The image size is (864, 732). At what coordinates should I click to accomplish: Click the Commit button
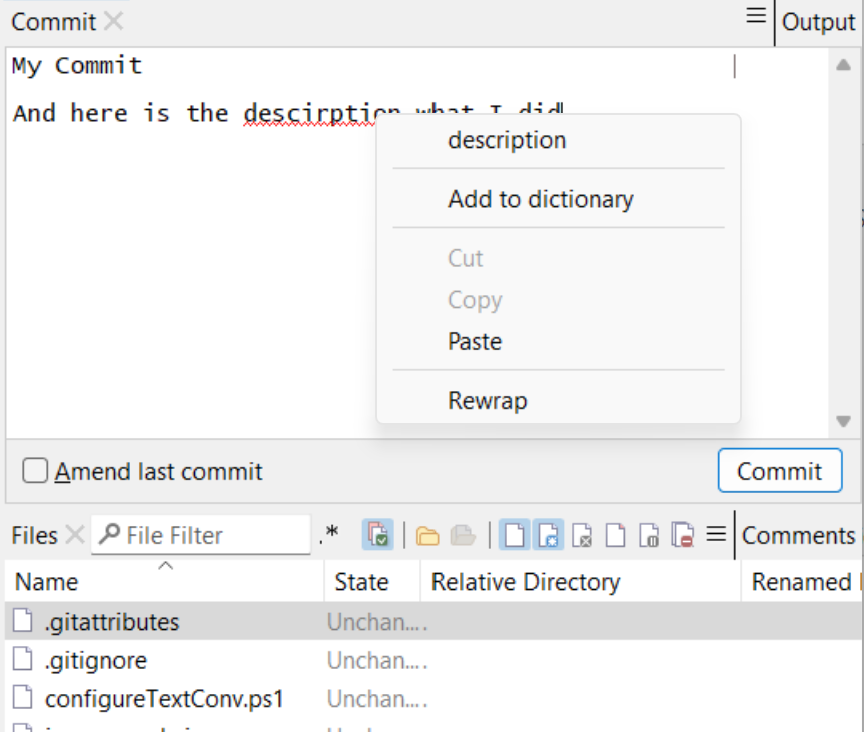click(x=780, y=470)
